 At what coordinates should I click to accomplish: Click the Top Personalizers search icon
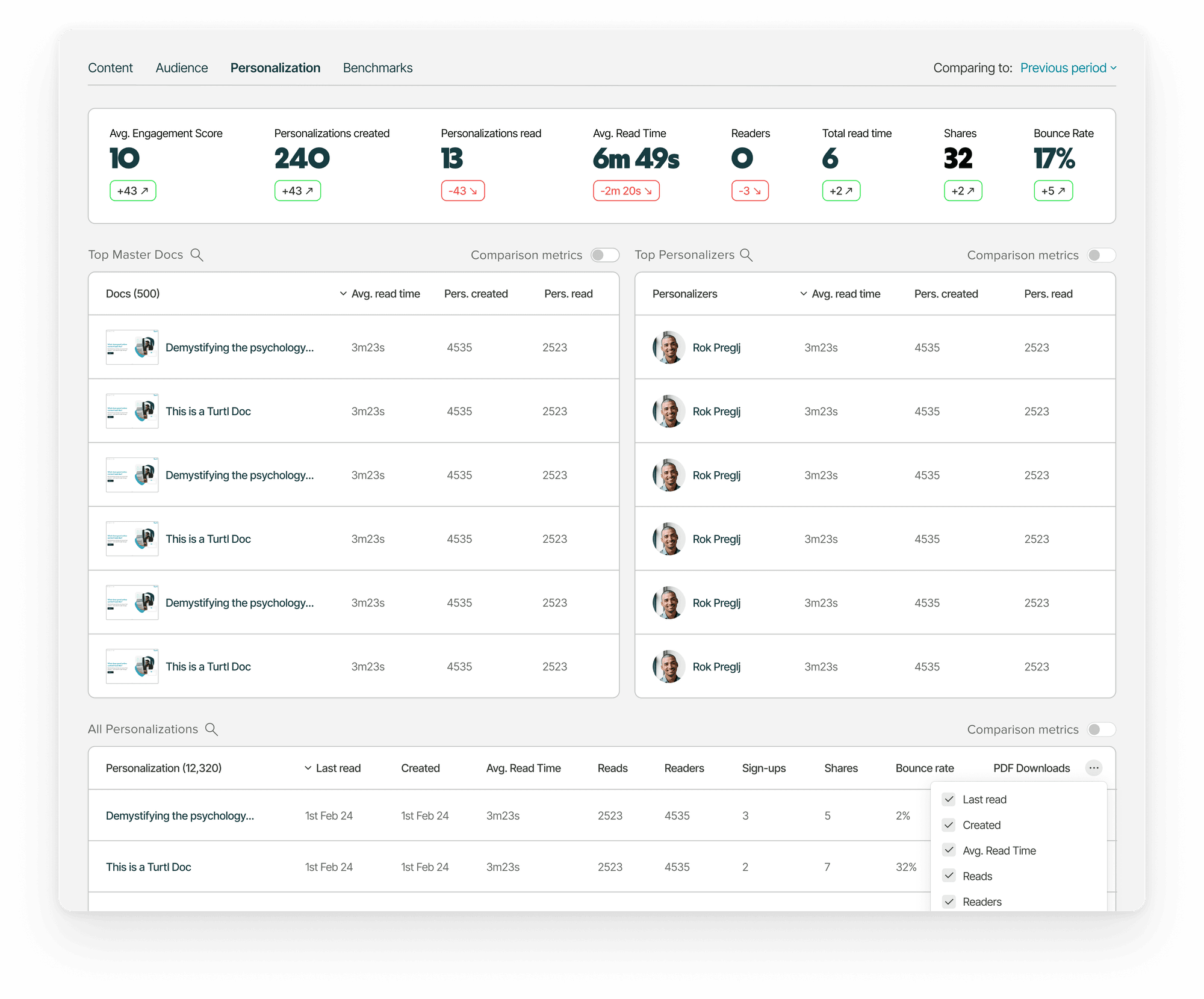[746, 255]
